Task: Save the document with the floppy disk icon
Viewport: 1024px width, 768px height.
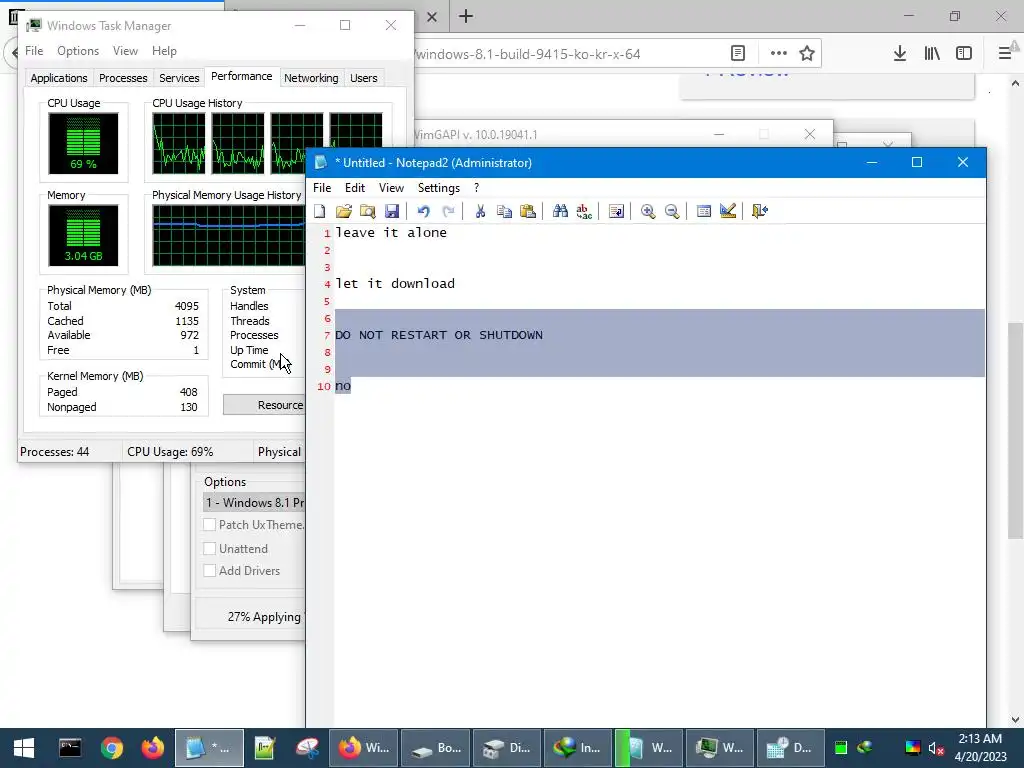Action: 392,211
